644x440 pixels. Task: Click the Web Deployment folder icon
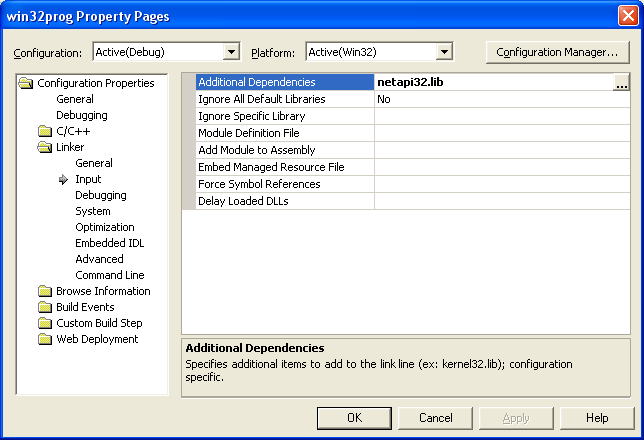pyautogui.click(x=44, y=339)
